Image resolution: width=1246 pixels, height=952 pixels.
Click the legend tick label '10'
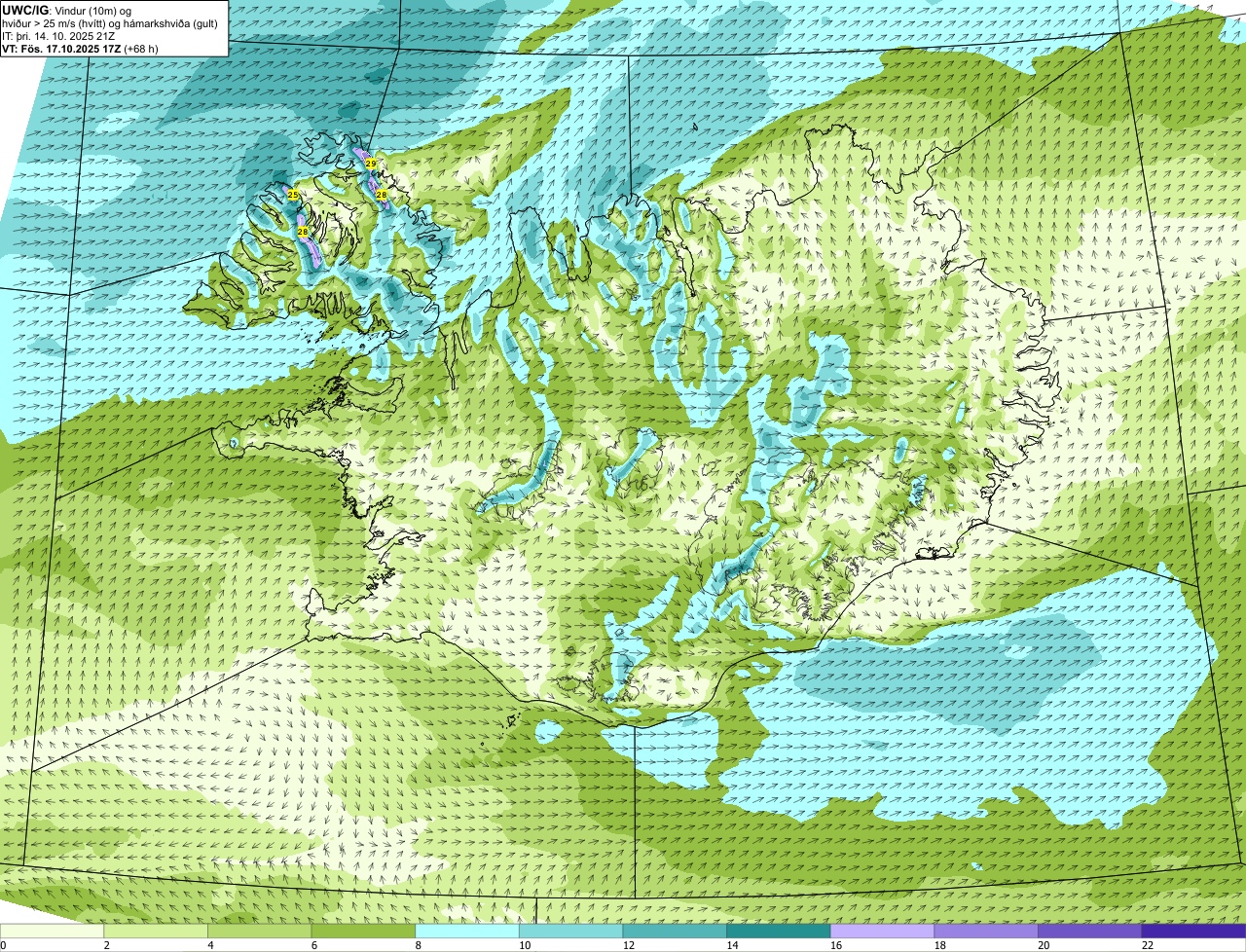tap(525, 945)
